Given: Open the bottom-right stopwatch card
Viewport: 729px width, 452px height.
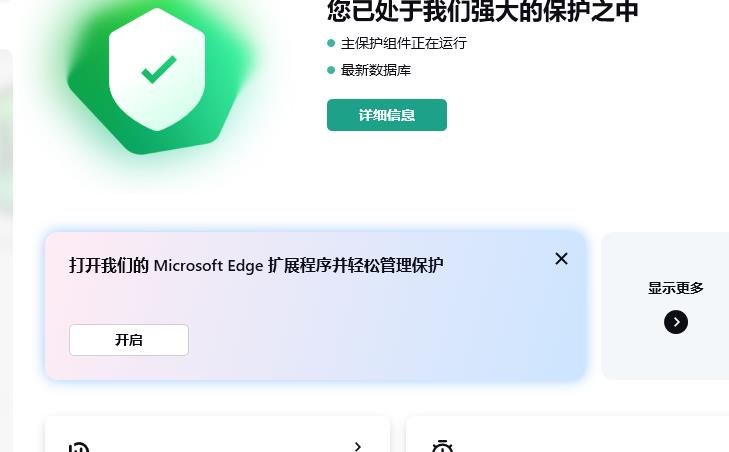Looking at the screenshot, I should point(567,434).
